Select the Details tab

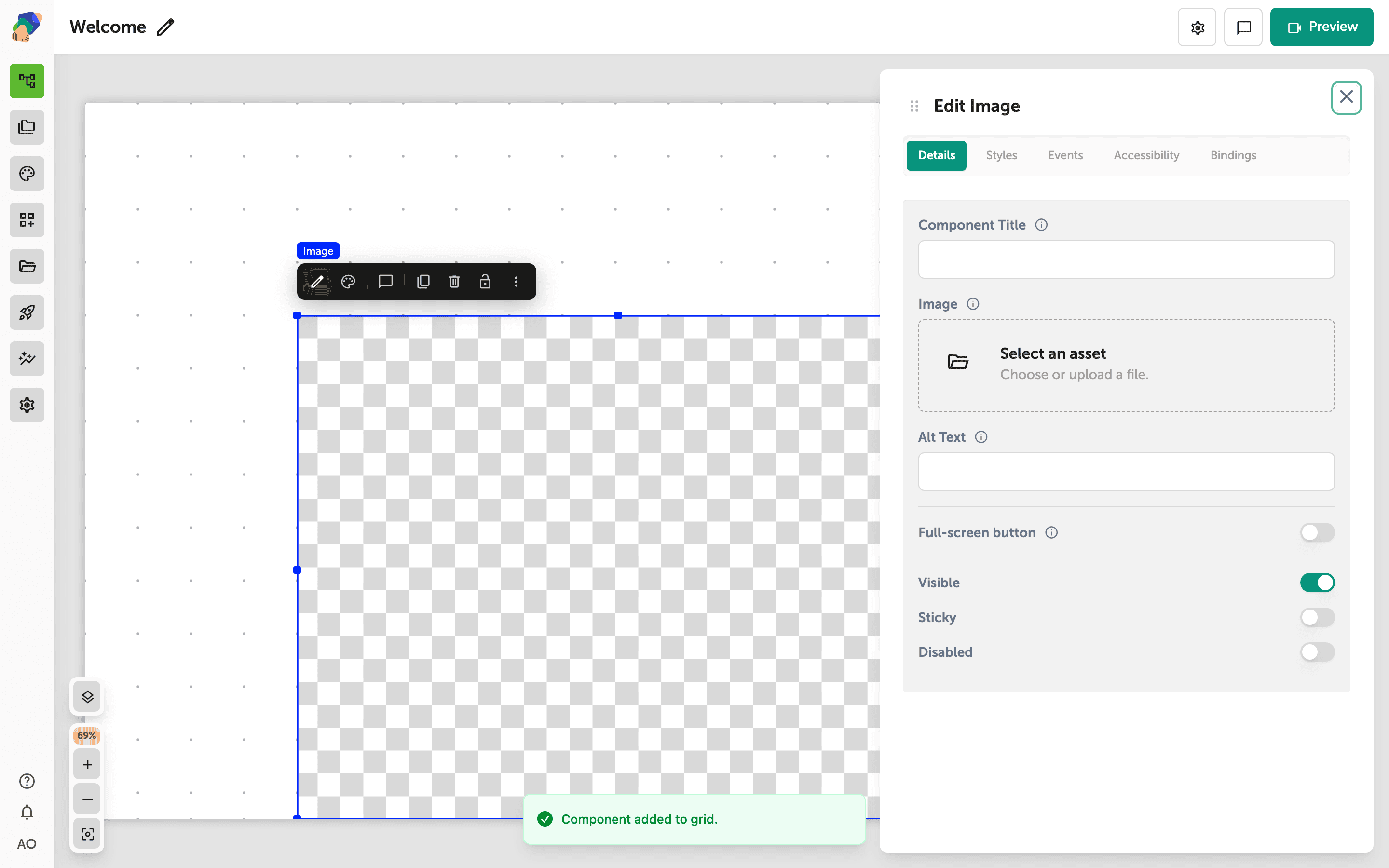(x=937, y=156)
